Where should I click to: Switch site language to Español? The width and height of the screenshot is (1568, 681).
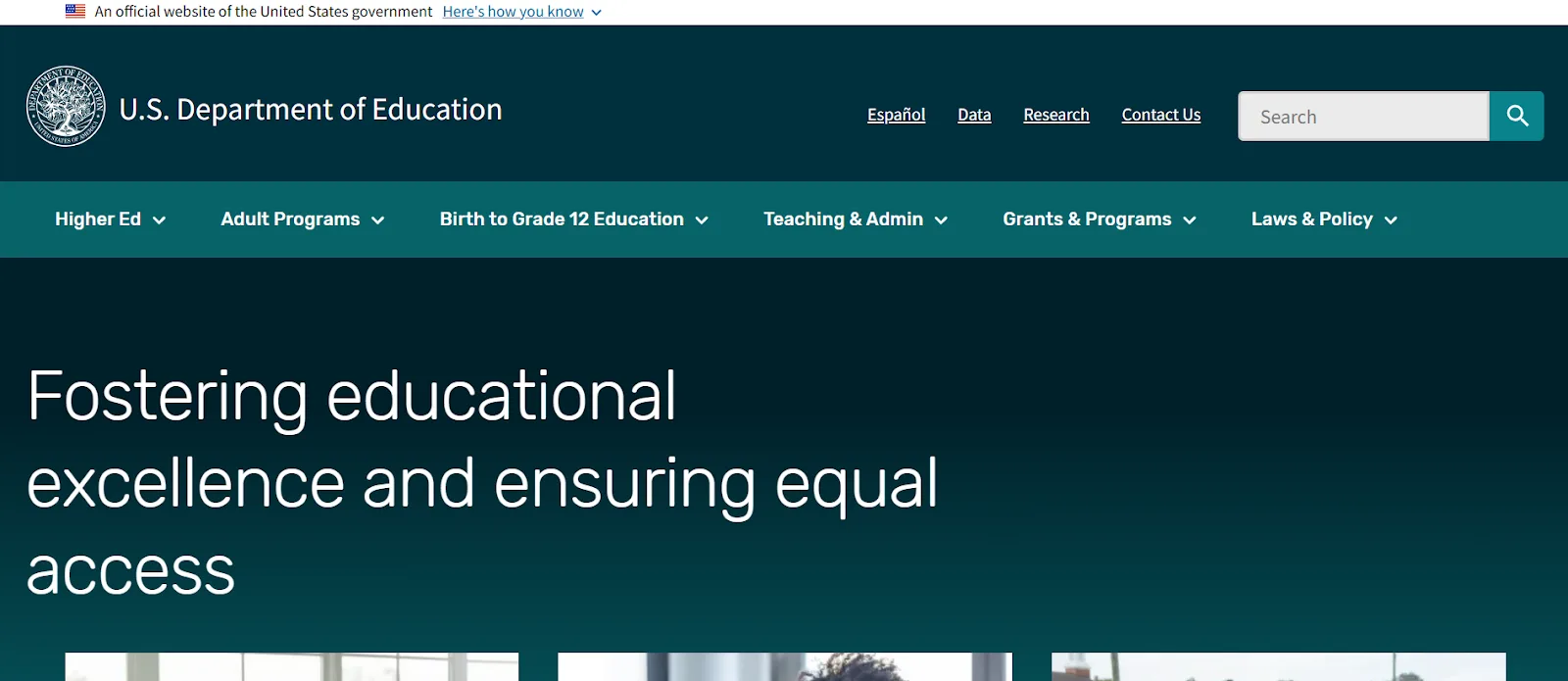tap(896, 115)
